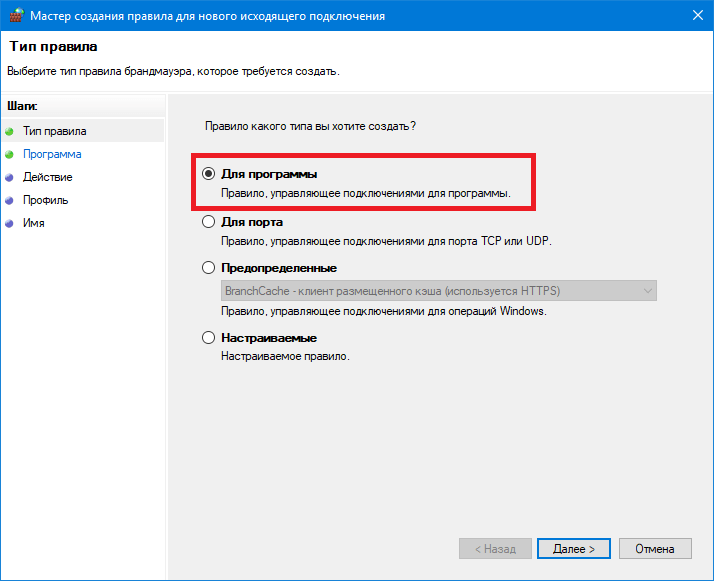Choose the 'Настраиваемые' rule type option
714x581 pixels.
(209, 337)
